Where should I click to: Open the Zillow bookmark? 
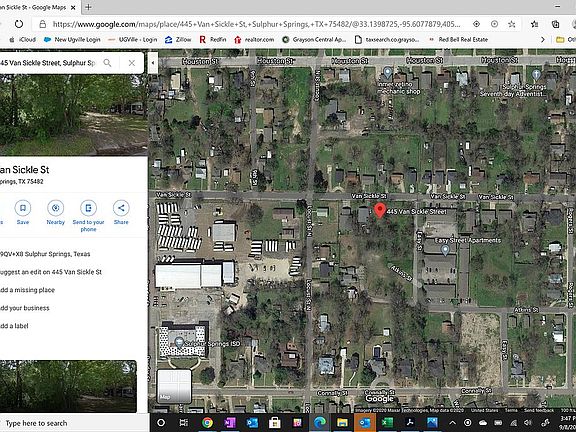click(178, 39)
